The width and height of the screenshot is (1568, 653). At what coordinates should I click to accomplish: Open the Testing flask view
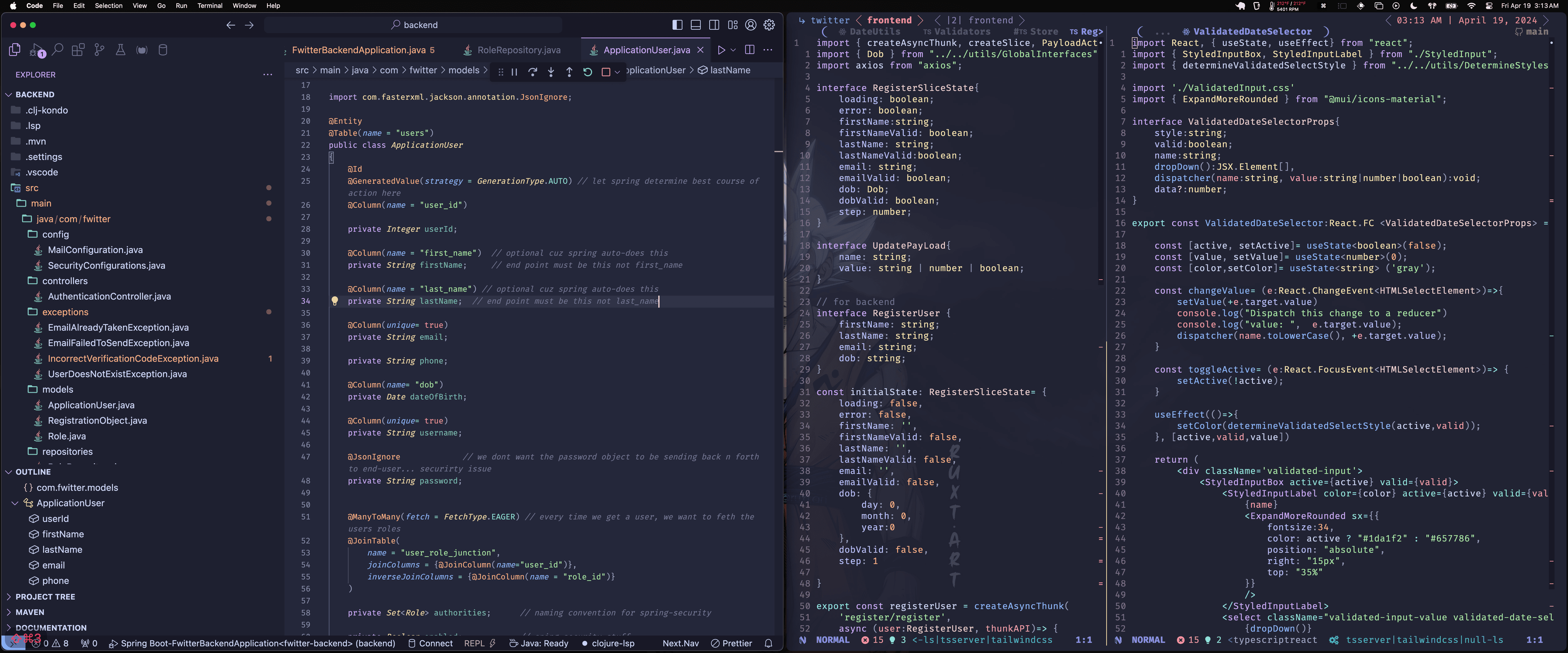[120, 50]
